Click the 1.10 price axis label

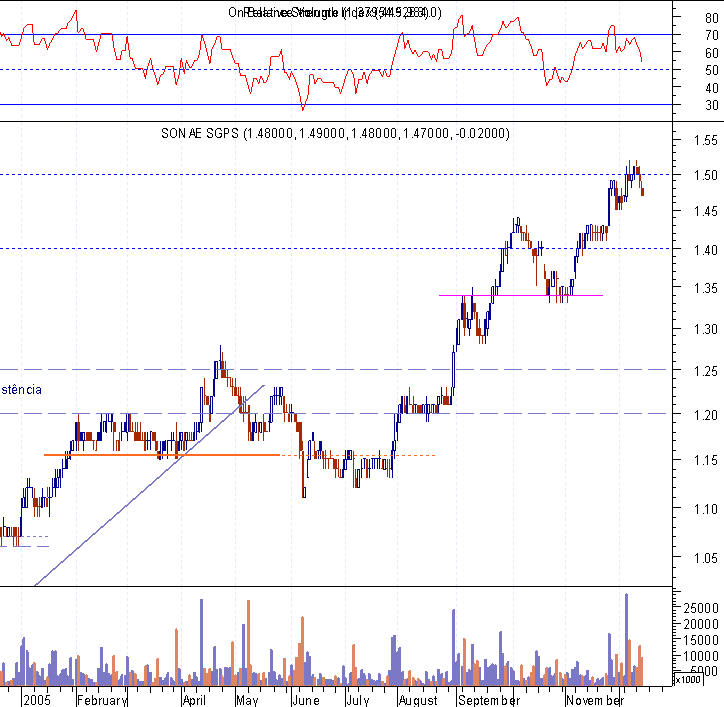706,509
